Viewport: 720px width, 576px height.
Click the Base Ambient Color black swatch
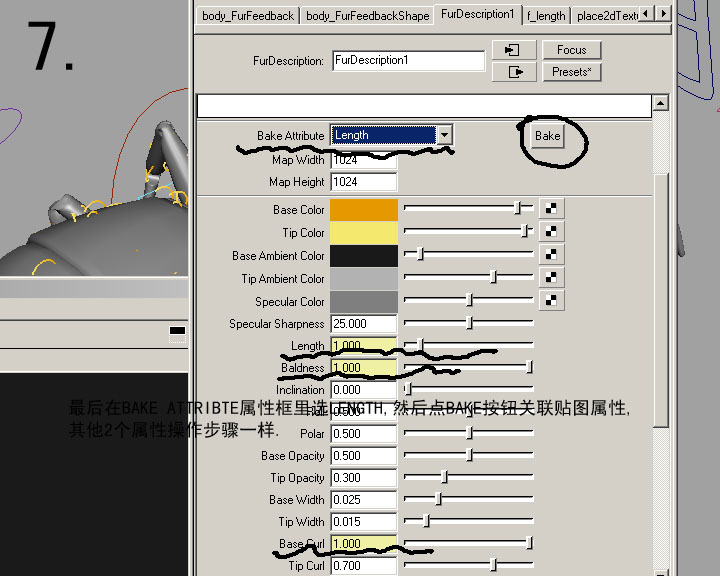pyautogui.click(x=364, y=255)
